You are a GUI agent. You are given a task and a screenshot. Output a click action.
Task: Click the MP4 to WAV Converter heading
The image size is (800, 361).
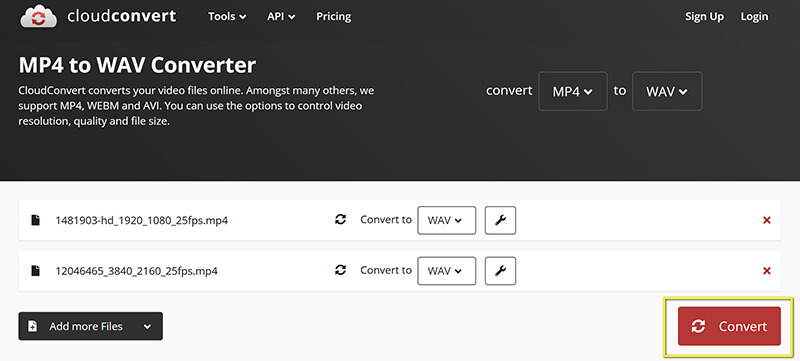(137, 65)
